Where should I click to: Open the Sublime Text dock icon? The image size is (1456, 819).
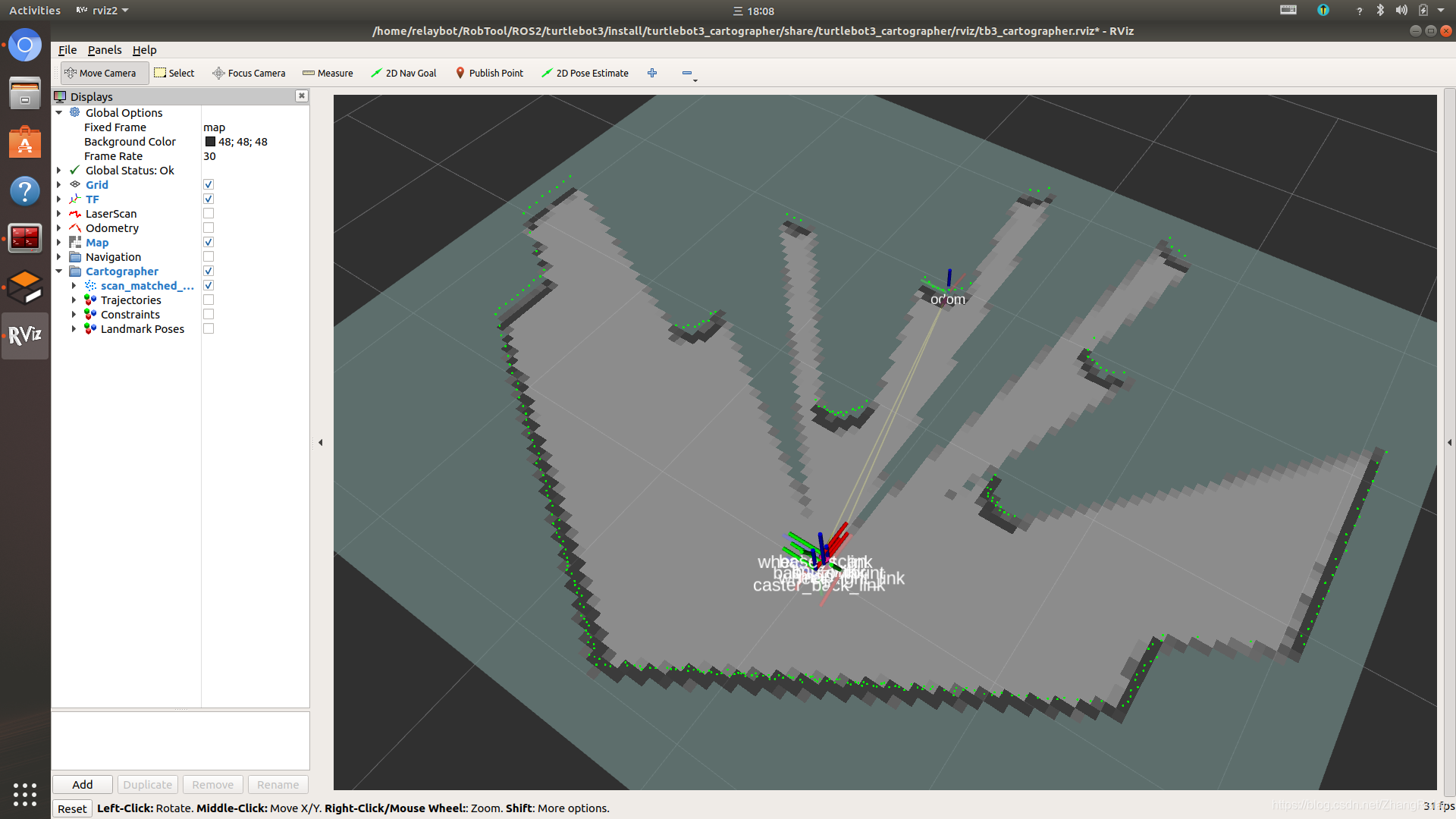(24, 287)
